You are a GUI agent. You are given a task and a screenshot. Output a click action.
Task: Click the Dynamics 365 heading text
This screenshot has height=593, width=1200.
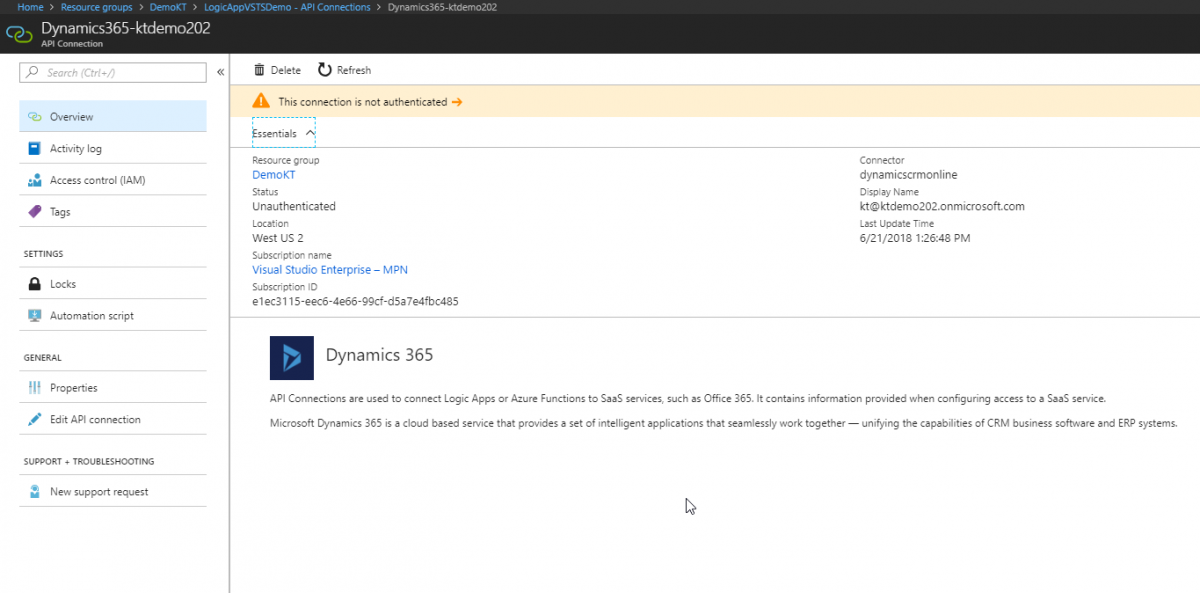379,355
